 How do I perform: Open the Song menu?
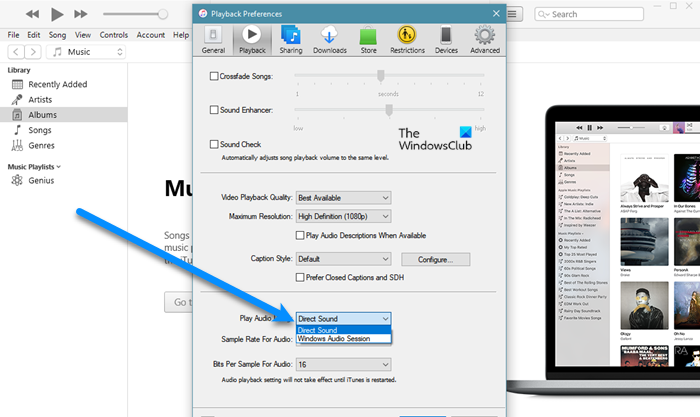click(57, 35)
